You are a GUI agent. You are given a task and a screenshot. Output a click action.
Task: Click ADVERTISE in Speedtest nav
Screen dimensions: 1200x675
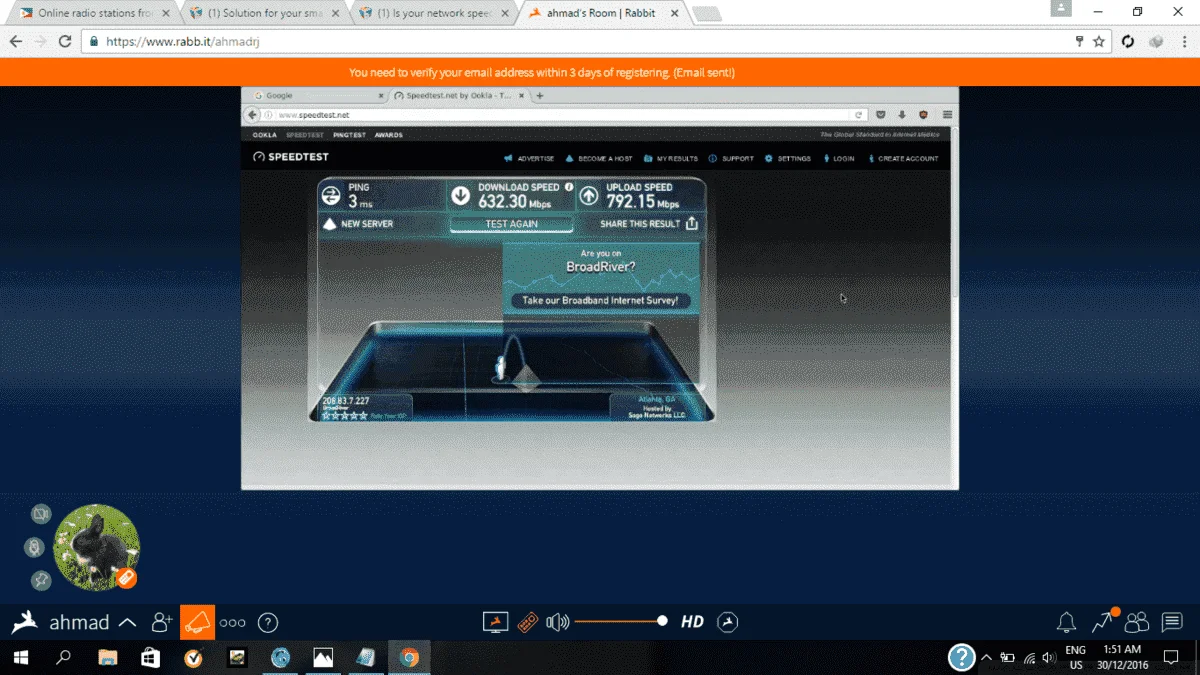pyautogui.click(x=529, y=158)
